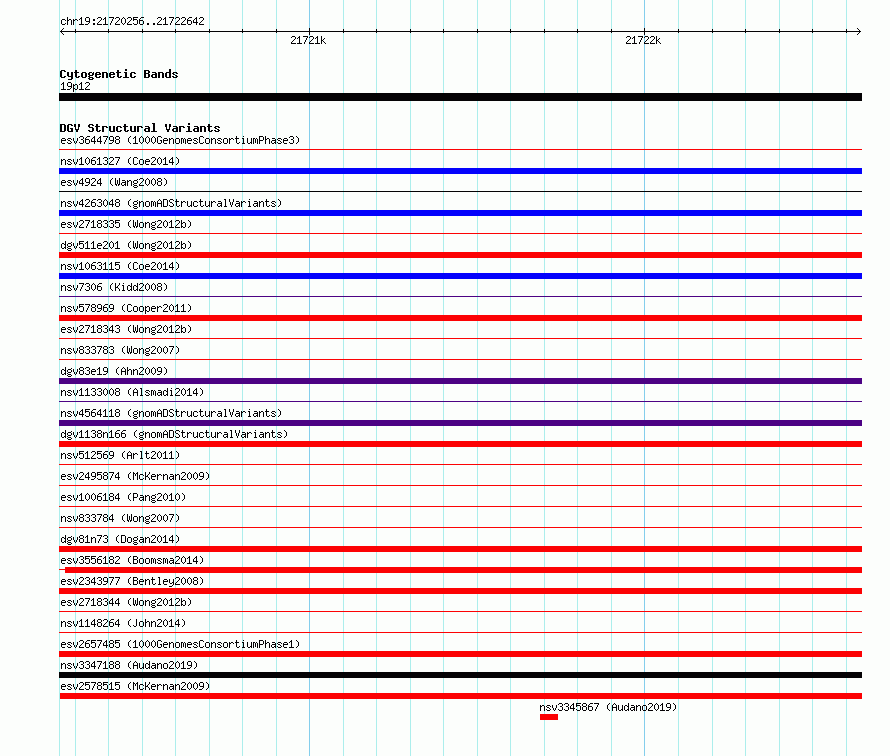The image size is (890, 756).
Task: Click nsv512569 (Arlt2011) variant label
Action: pyautogui.click(x=120, y=455)
